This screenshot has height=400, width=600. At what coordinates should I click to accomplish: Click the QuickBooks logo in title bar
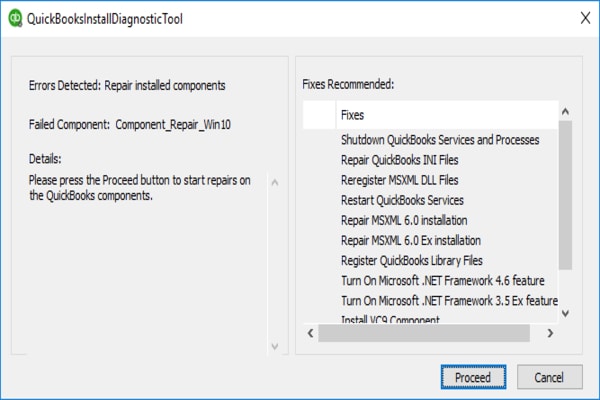[x=15, y=18]
